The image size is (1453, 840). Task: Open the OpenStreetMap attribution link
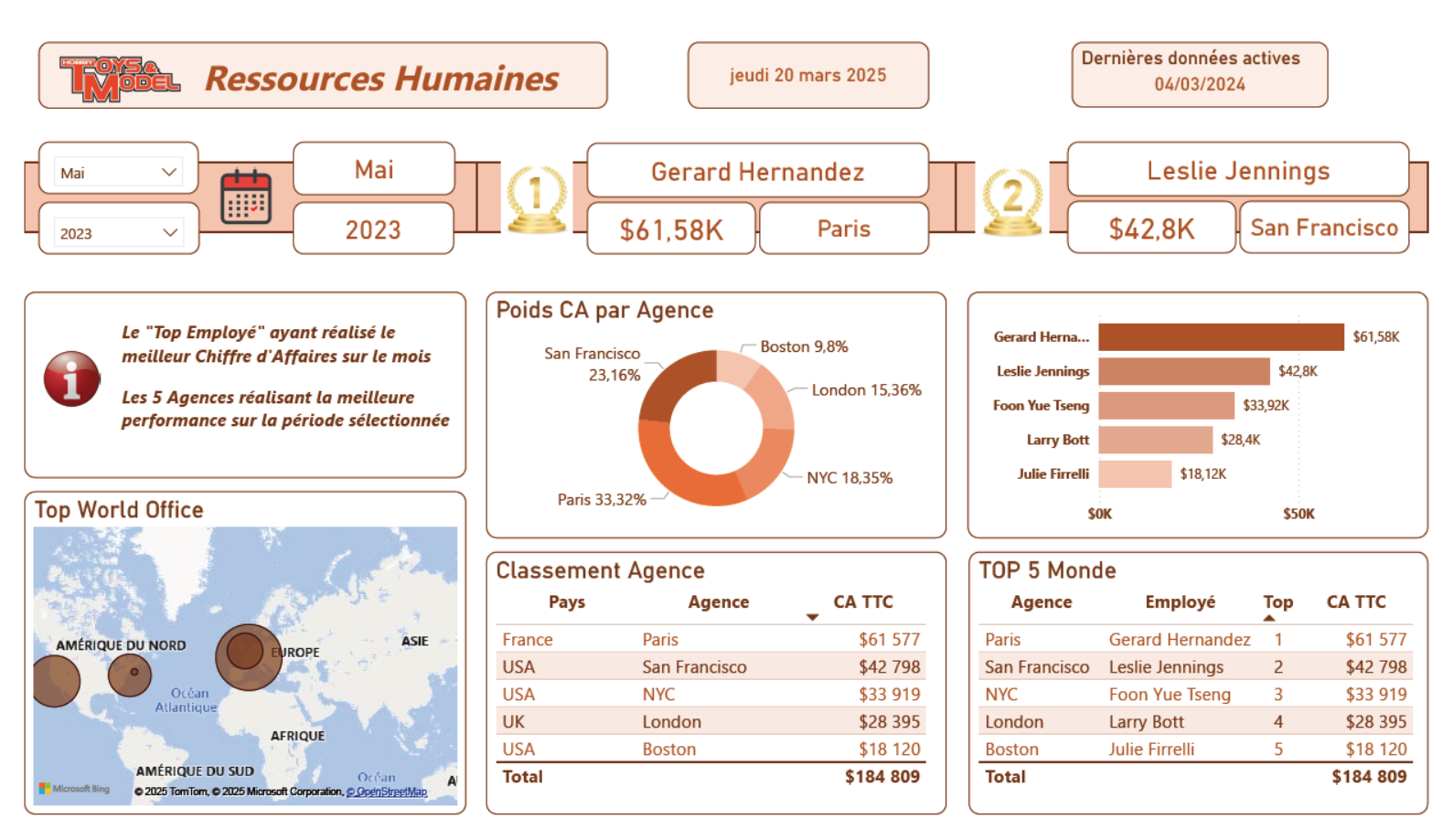(x=387, y=792)
